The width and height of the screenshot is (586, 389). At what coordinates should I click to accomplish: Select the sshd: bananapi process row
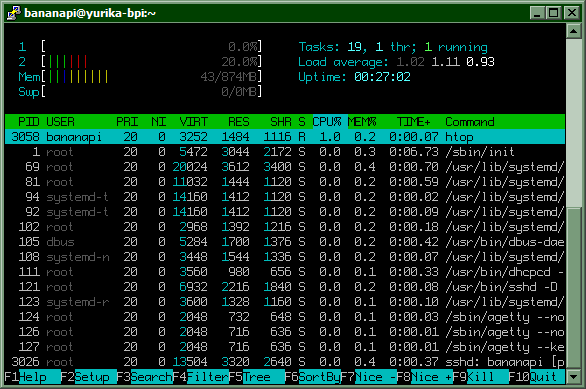285,362
